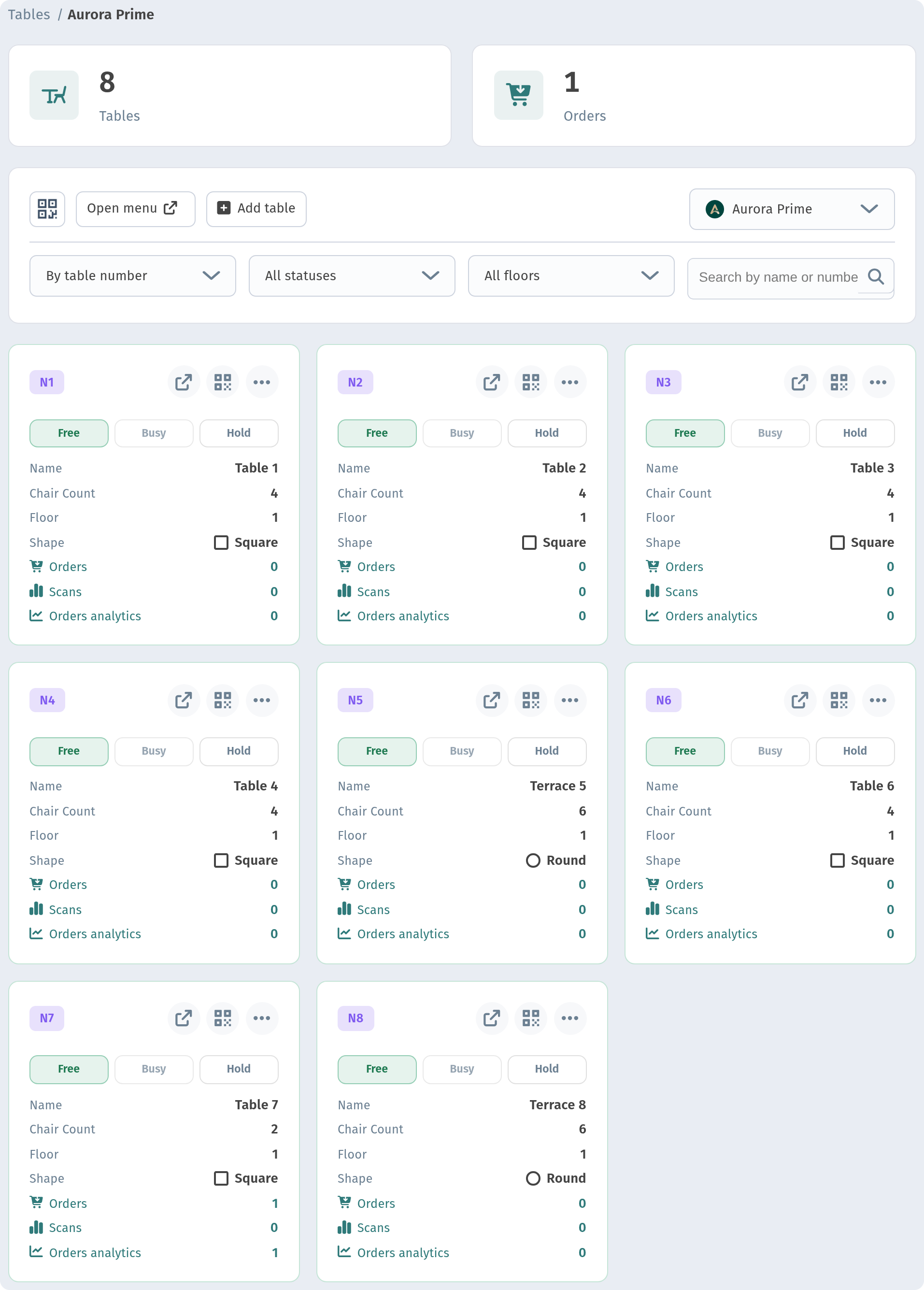Set table N7 status to Busy

(154, 1069)
